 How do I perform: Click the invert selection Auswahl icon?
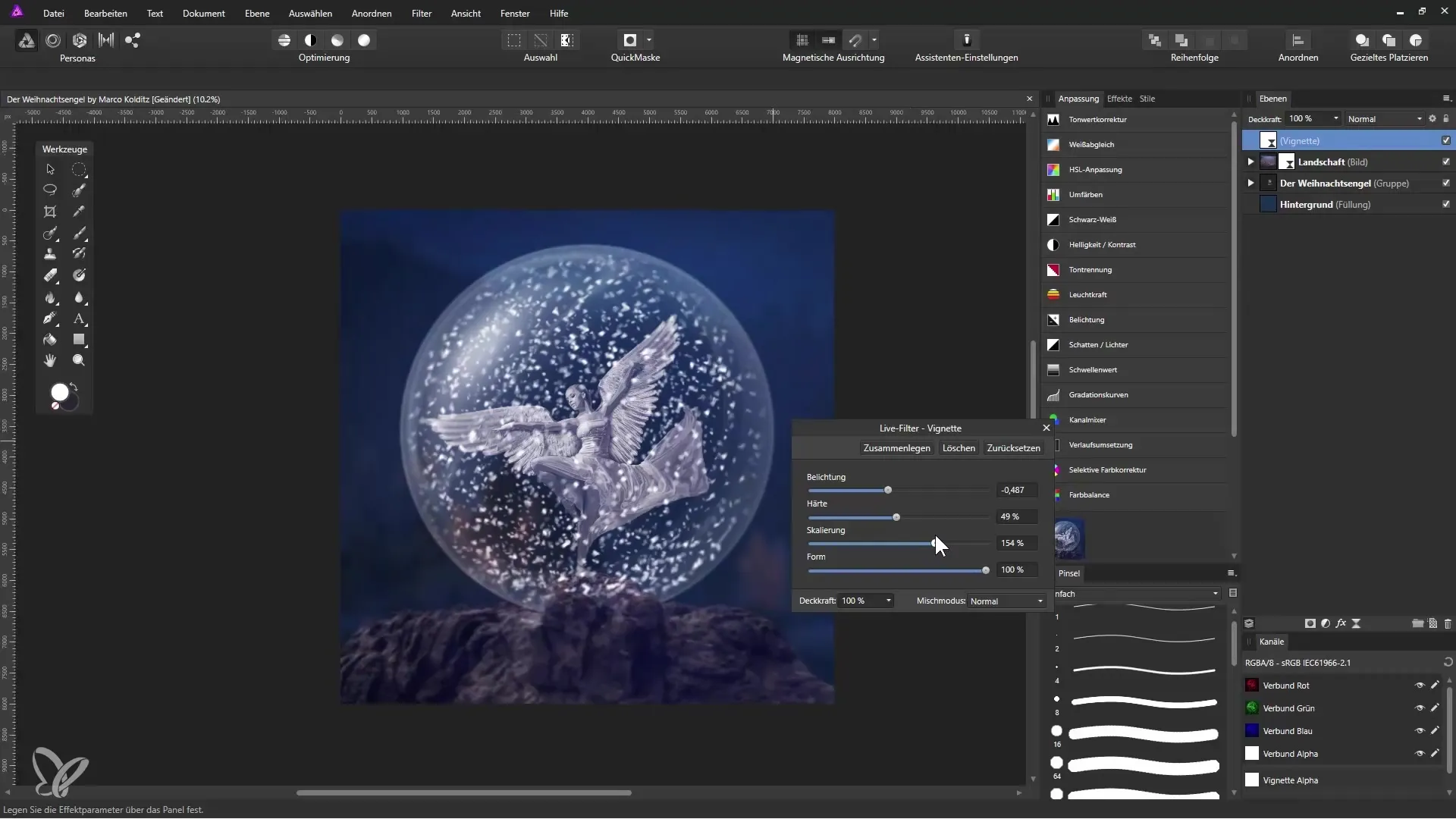click(x=567, y=40)
